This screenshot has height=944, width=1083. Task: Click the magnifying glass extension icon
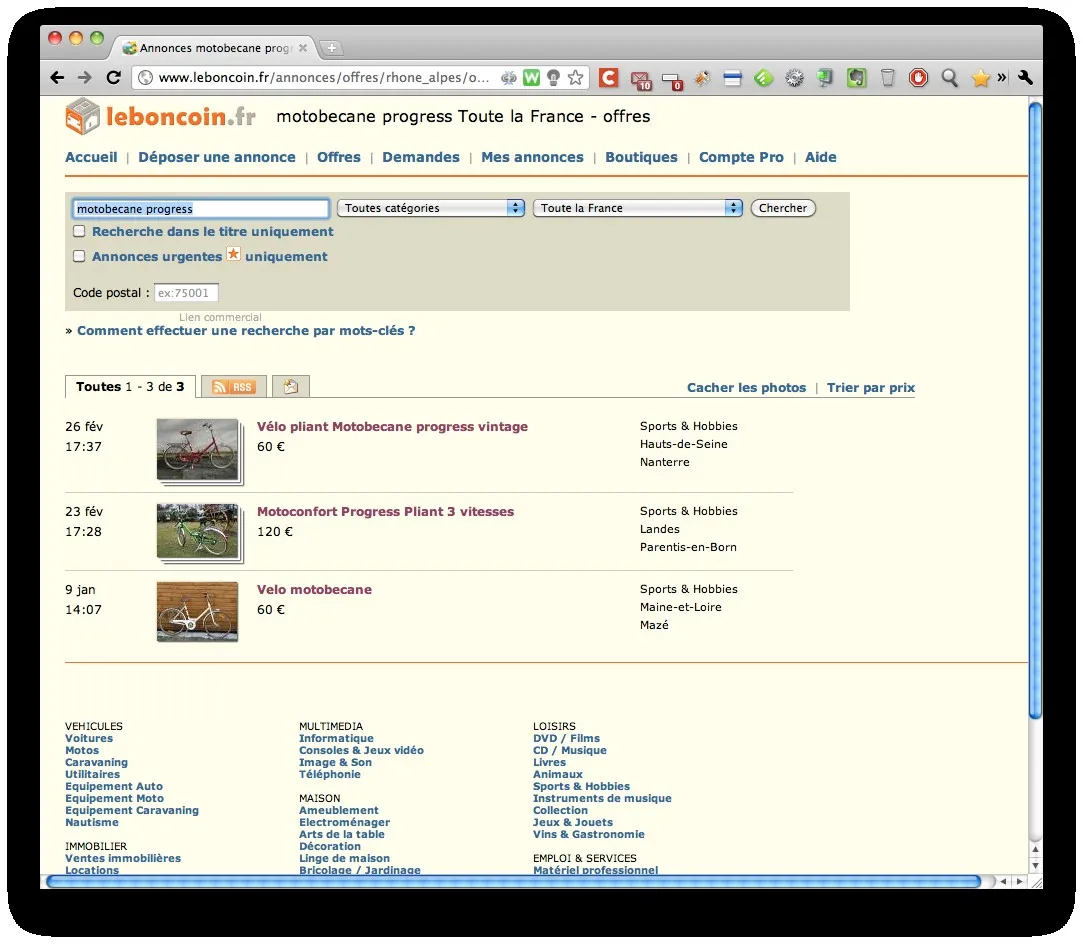950,78
